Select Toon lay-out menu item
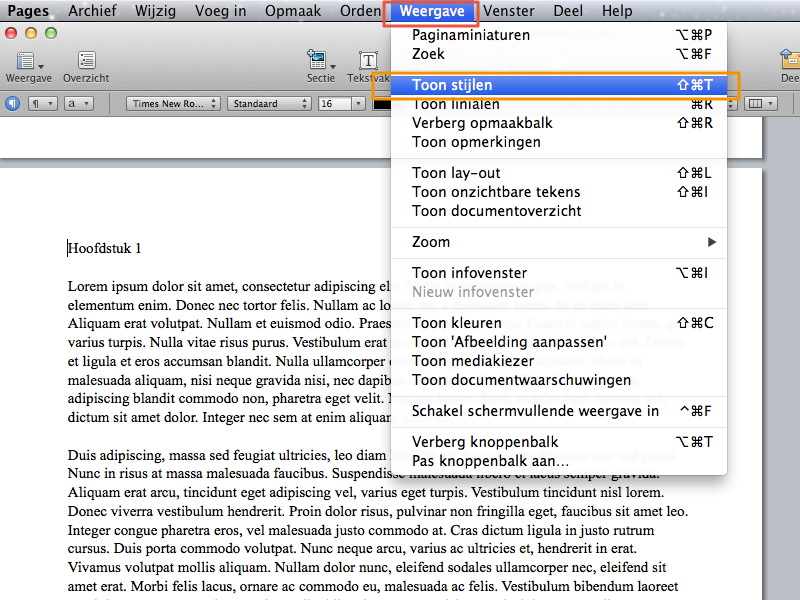Image resolution: width=800 pixels, height=600 pixels. (x=559, y=173)
